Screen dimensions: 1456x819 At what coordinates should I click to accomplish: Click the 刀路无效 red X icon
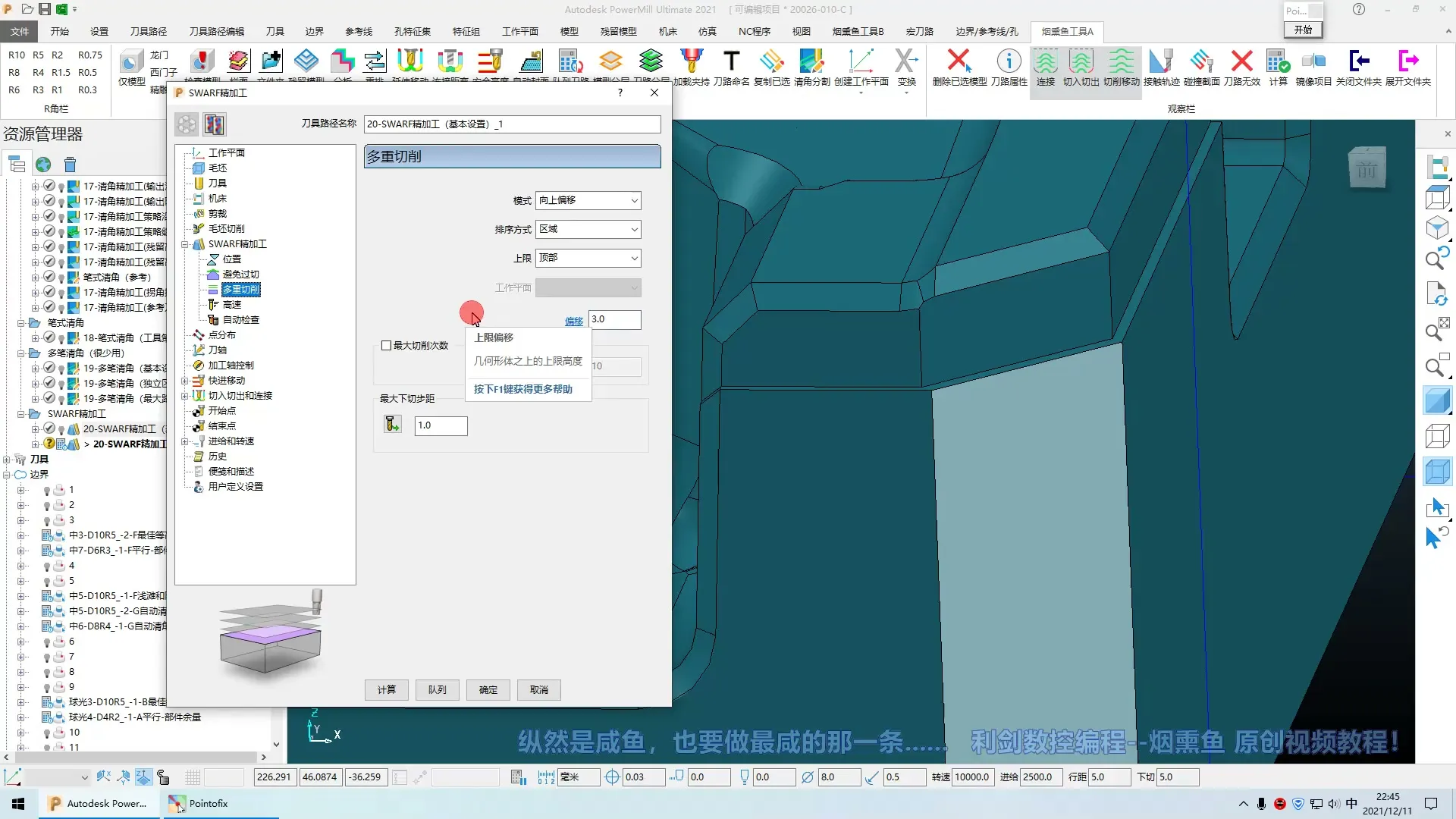click(x=1241, y=61)
